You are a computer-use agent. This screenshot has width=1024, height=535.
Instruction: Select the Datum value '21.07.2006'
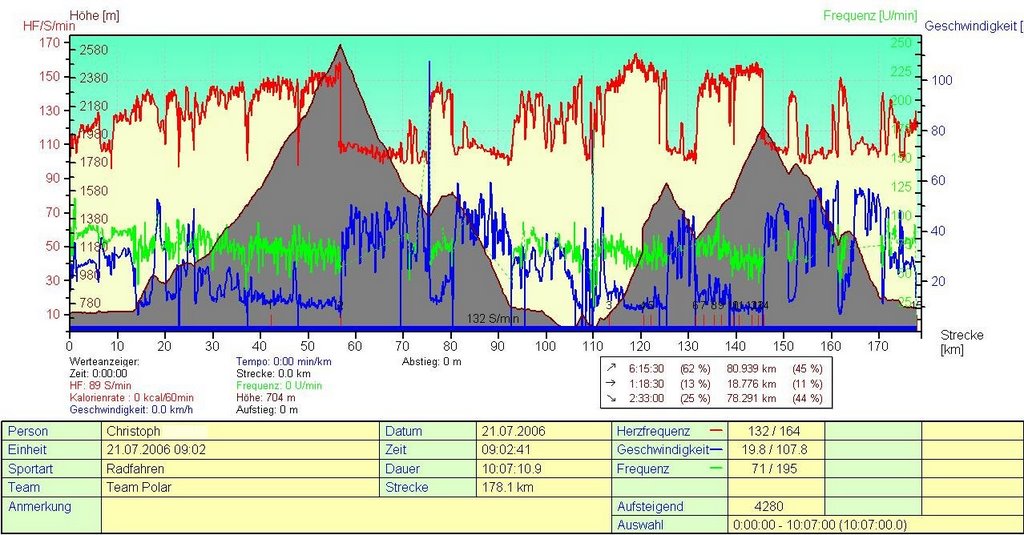[x=513, y=431]
